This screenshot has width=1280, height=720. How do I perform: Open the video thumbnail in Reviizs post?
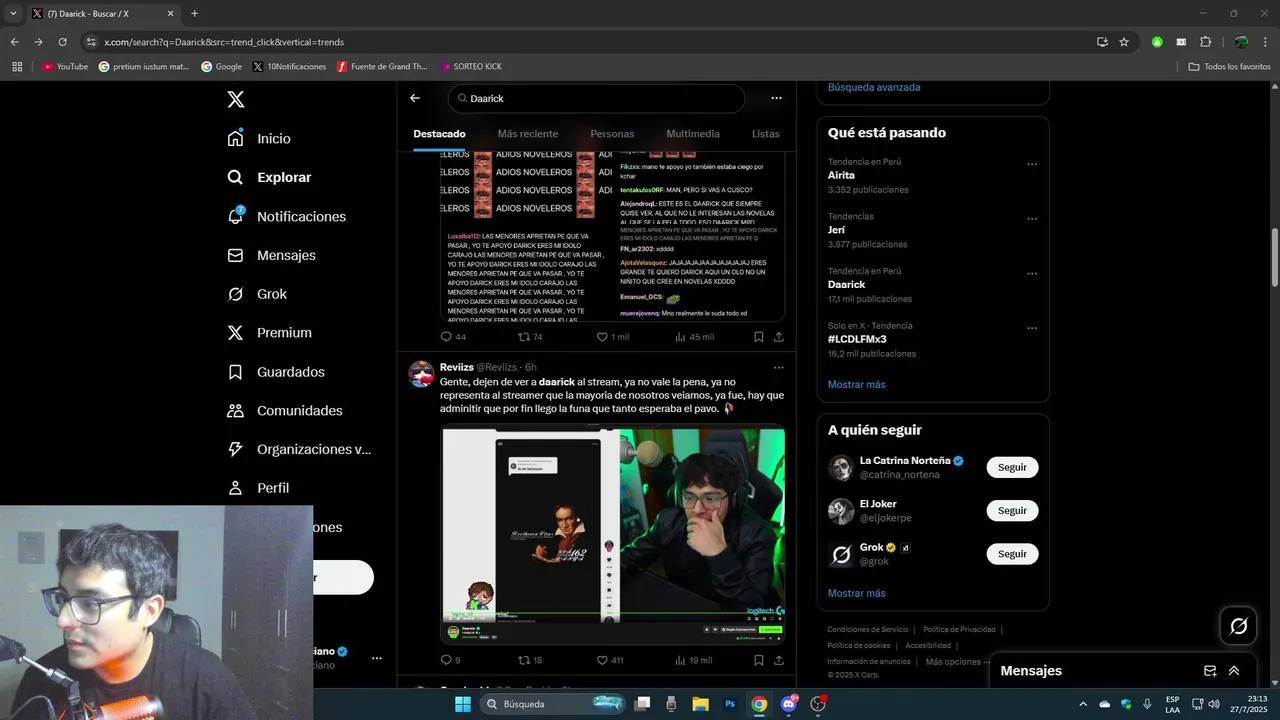coord(613,536)
